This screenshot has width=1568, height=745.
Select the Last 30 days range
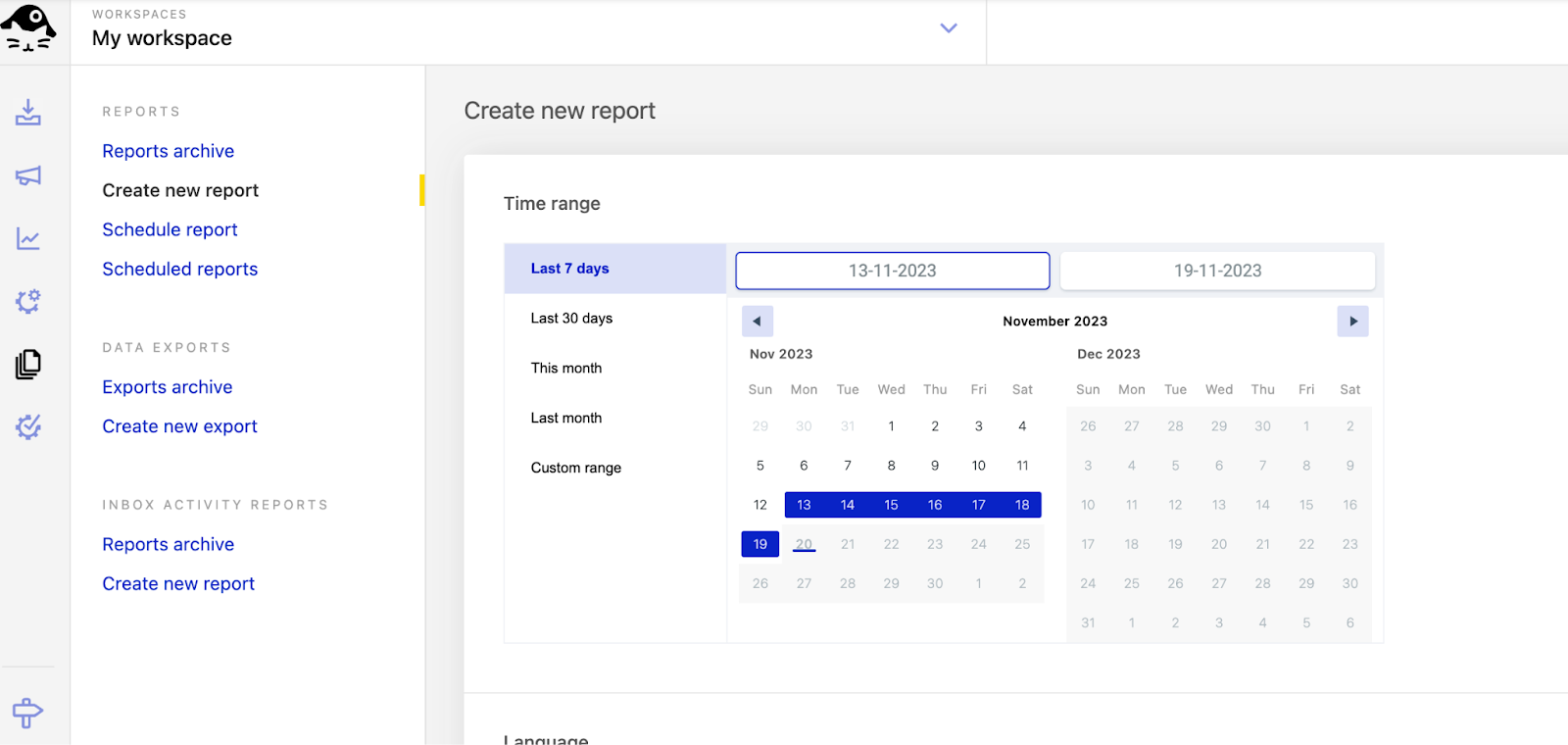pos(571,319)
